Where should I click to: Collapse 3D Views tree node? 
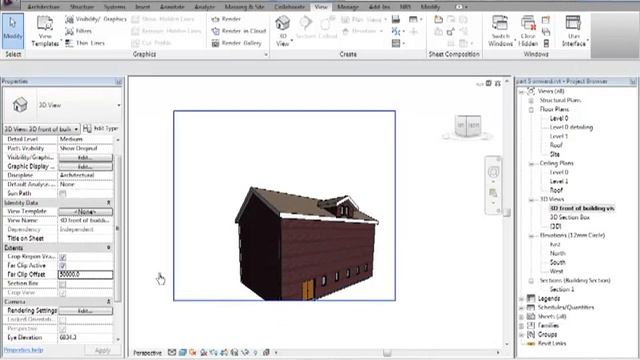531,200
